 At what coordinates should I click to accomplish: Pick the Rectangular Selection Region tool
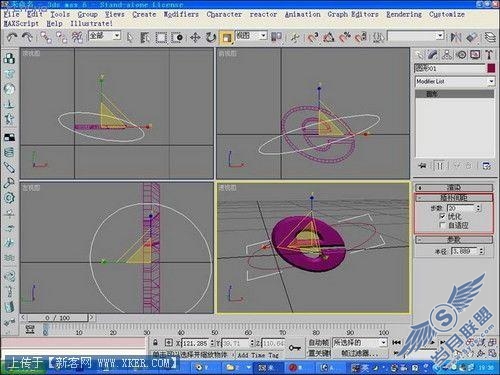click(x=161, y=37)
